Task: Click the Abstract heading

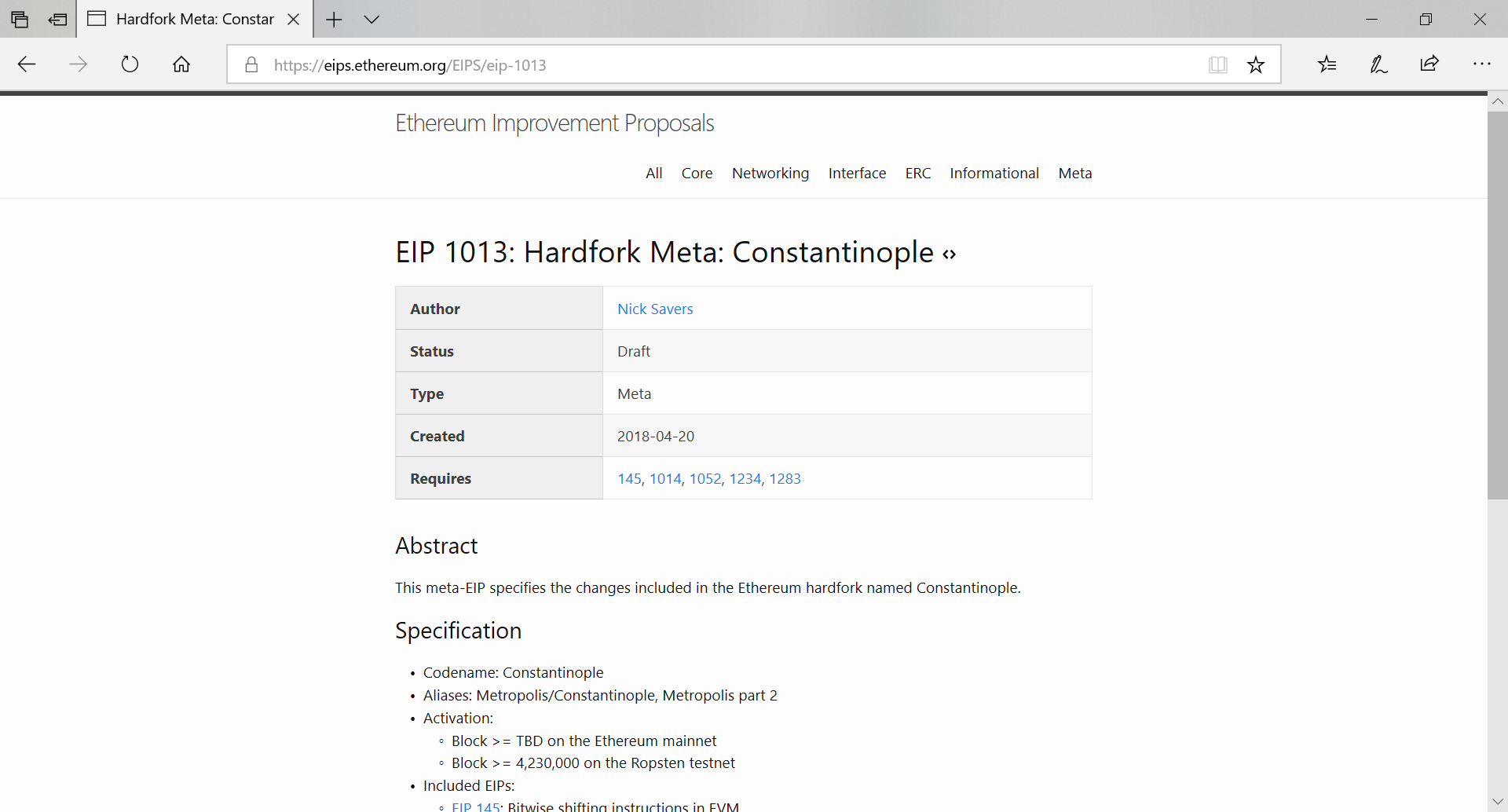Action: 437,546
